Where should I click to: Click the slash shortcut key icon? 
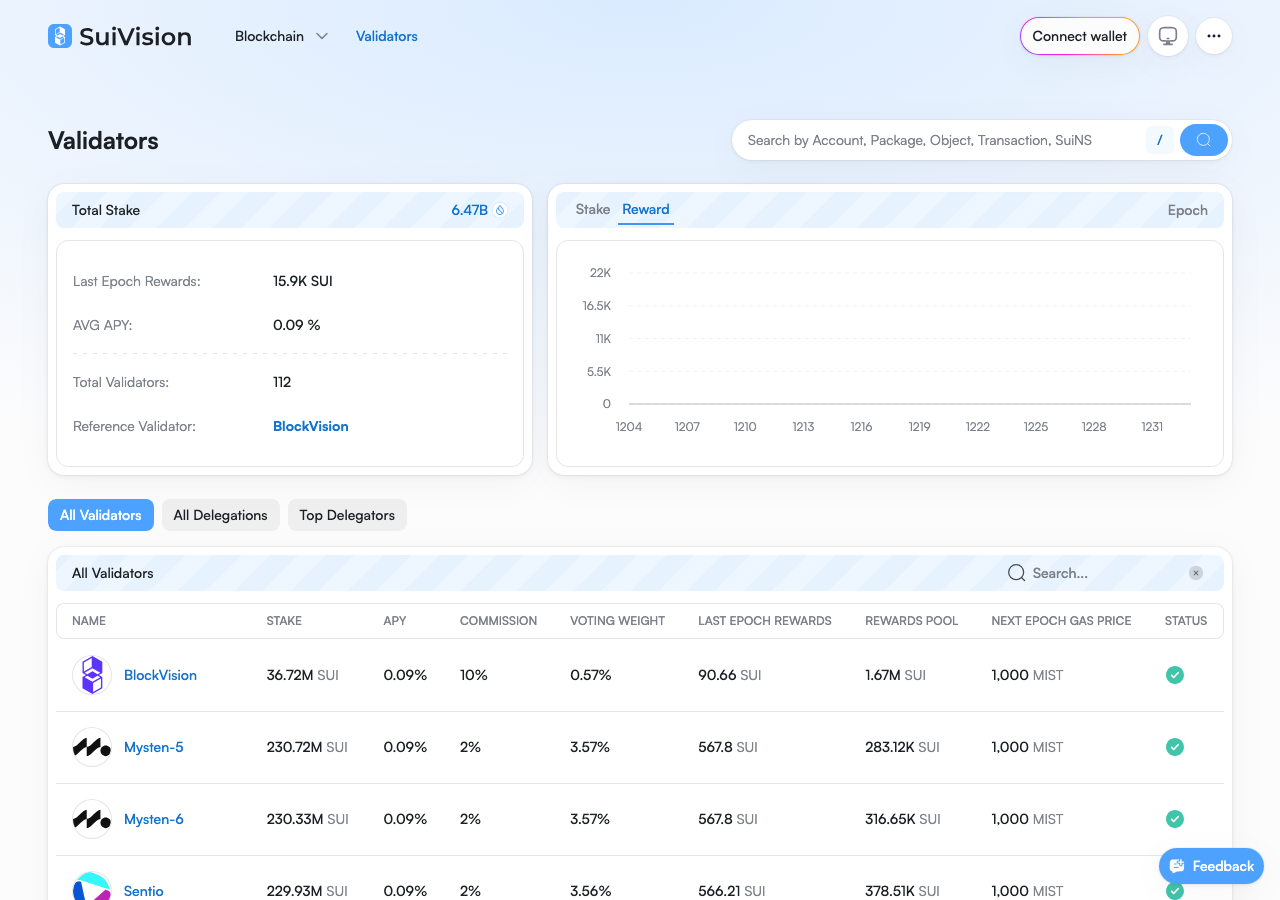click(x=1159, y=140)
